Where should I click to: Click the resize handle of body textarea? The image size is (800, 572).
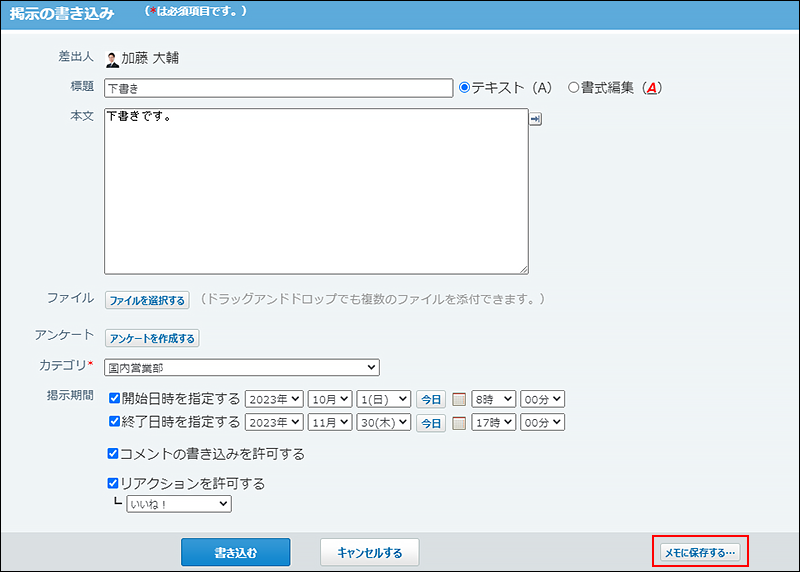pos(524,269)
